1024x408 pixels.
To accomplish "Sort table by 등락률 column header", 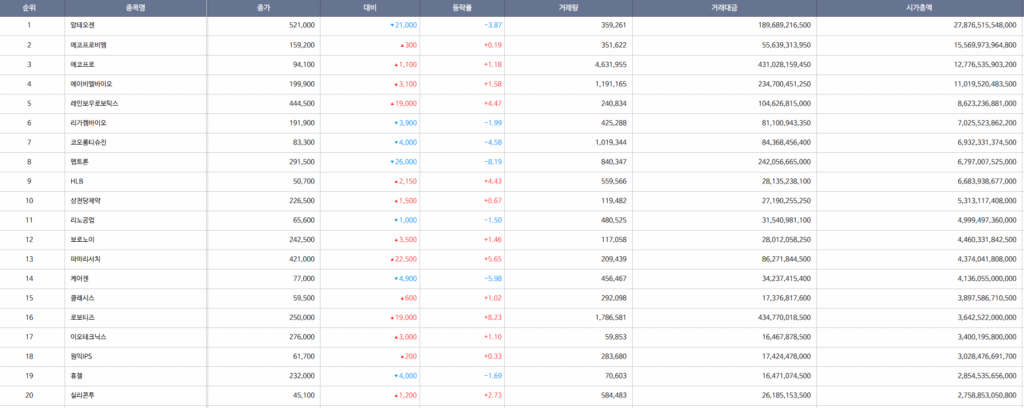I will (x=461, y=7).
